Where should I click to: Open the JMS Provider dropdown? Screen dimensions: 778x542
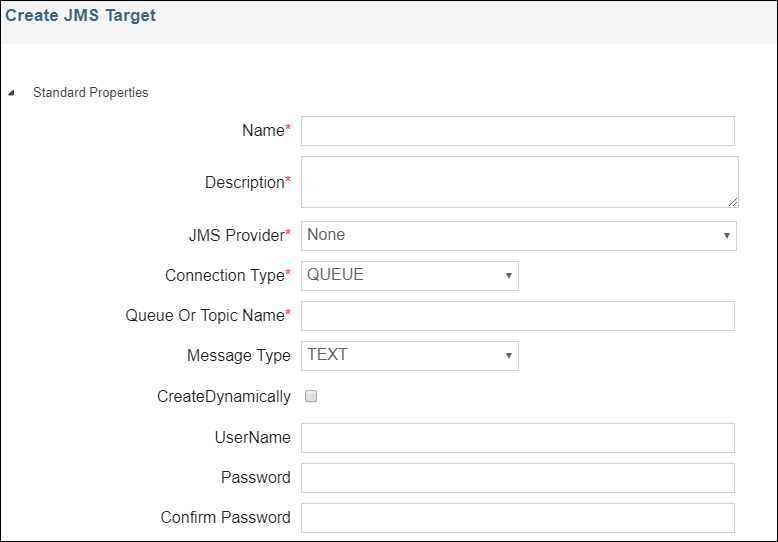[517, 236]
